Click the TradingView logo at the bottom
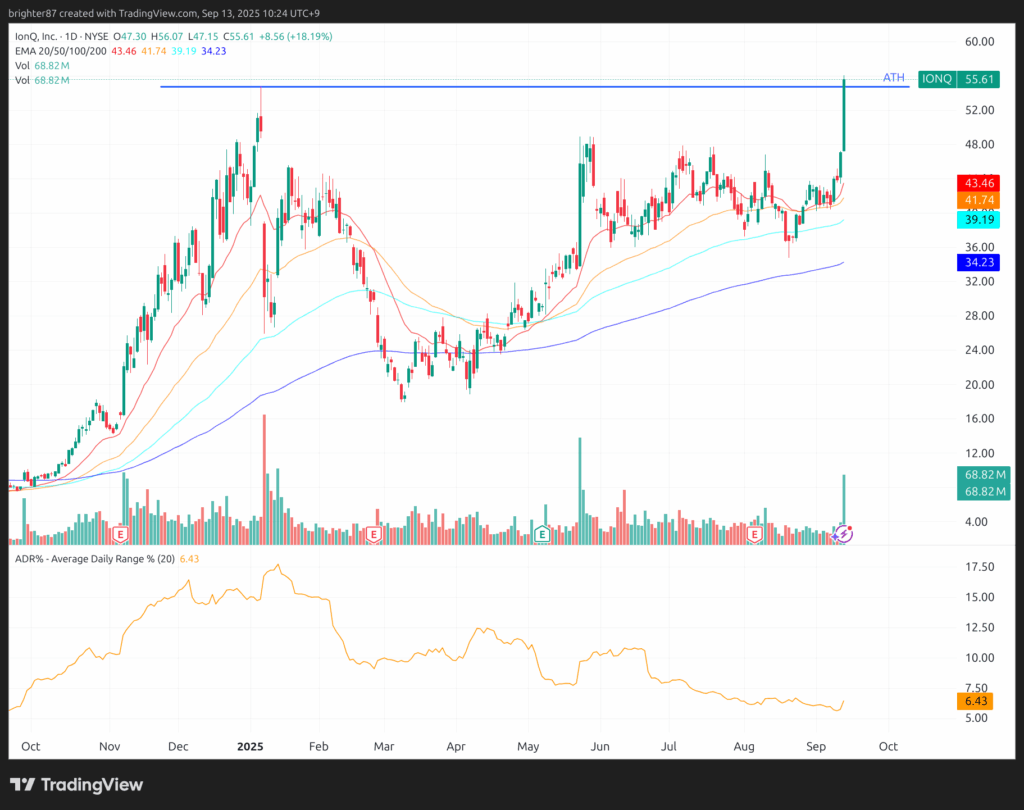The image size is (1024, 810). click(x=76, y=785)
